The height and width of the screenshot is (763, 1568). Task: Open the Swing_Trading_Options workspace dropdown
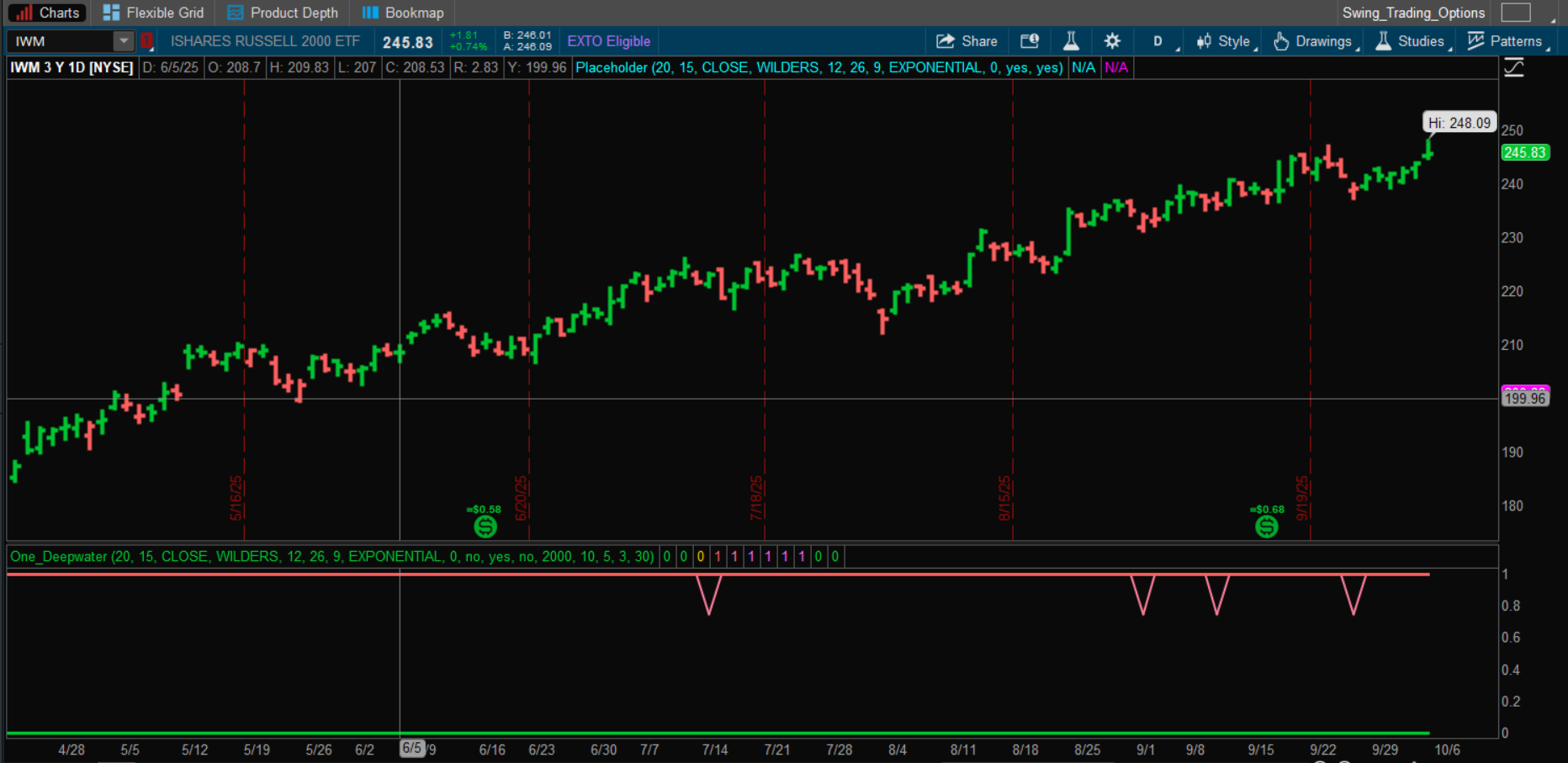pyautogui.click(x=1413, y=13)
